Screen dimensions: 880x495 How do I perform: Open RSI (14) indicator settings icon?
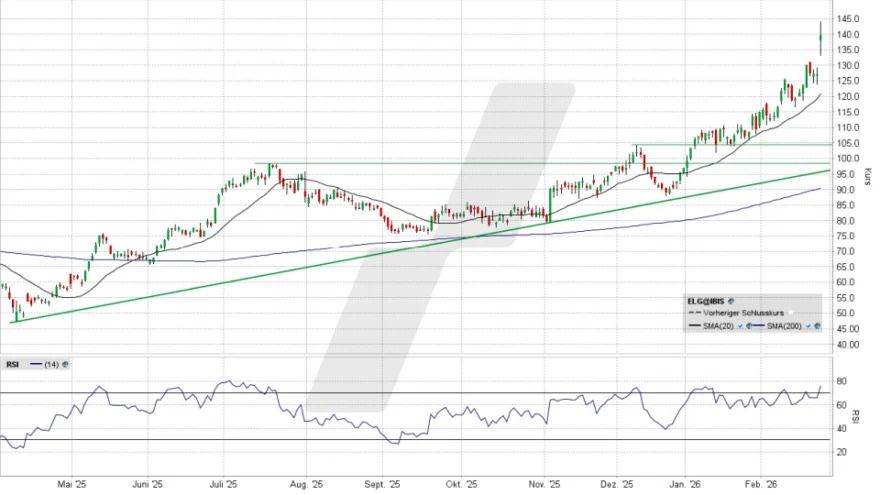[x=66, y=365]
